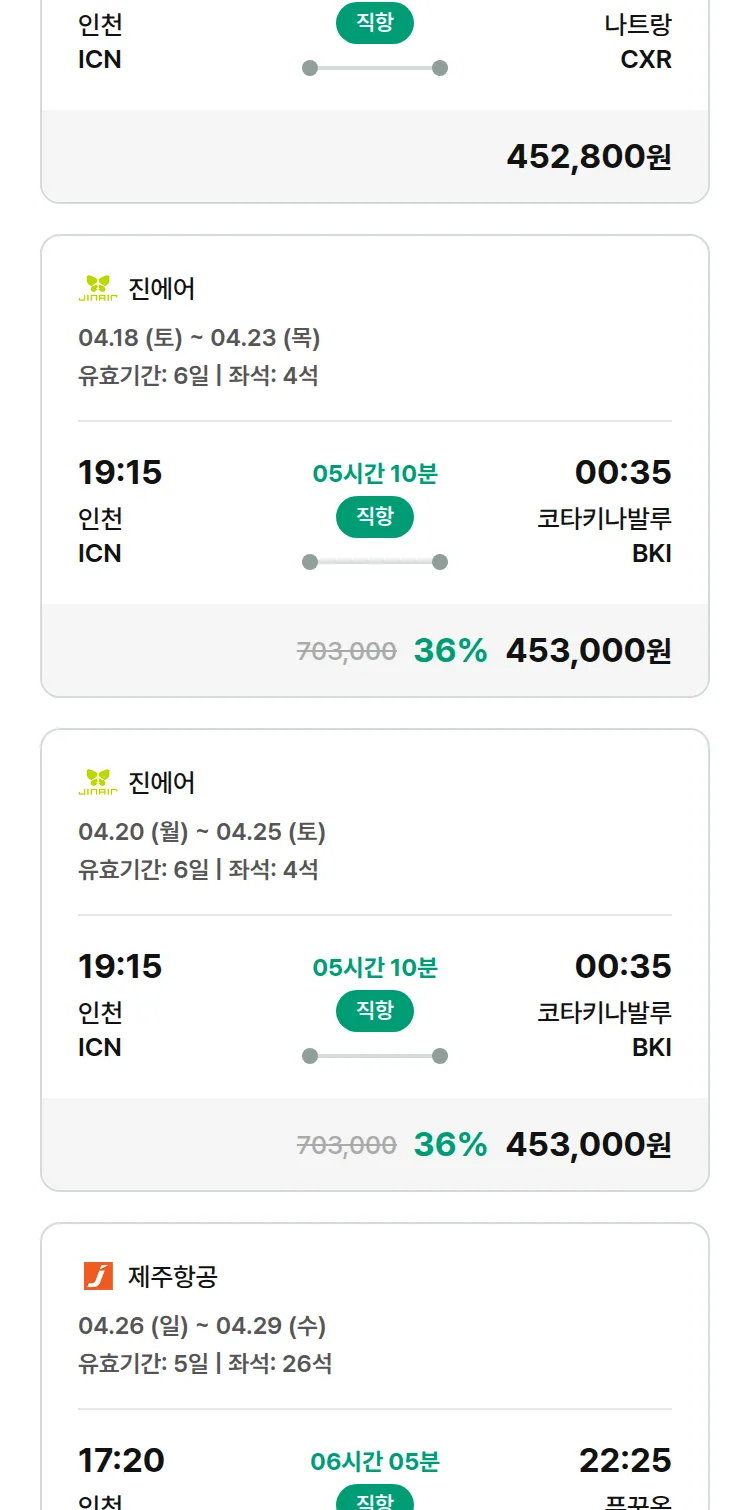750x1510 pixels.
Task: Tap the 직항 badge on the 04.20 flight
Action: [x=375, y=1011]
